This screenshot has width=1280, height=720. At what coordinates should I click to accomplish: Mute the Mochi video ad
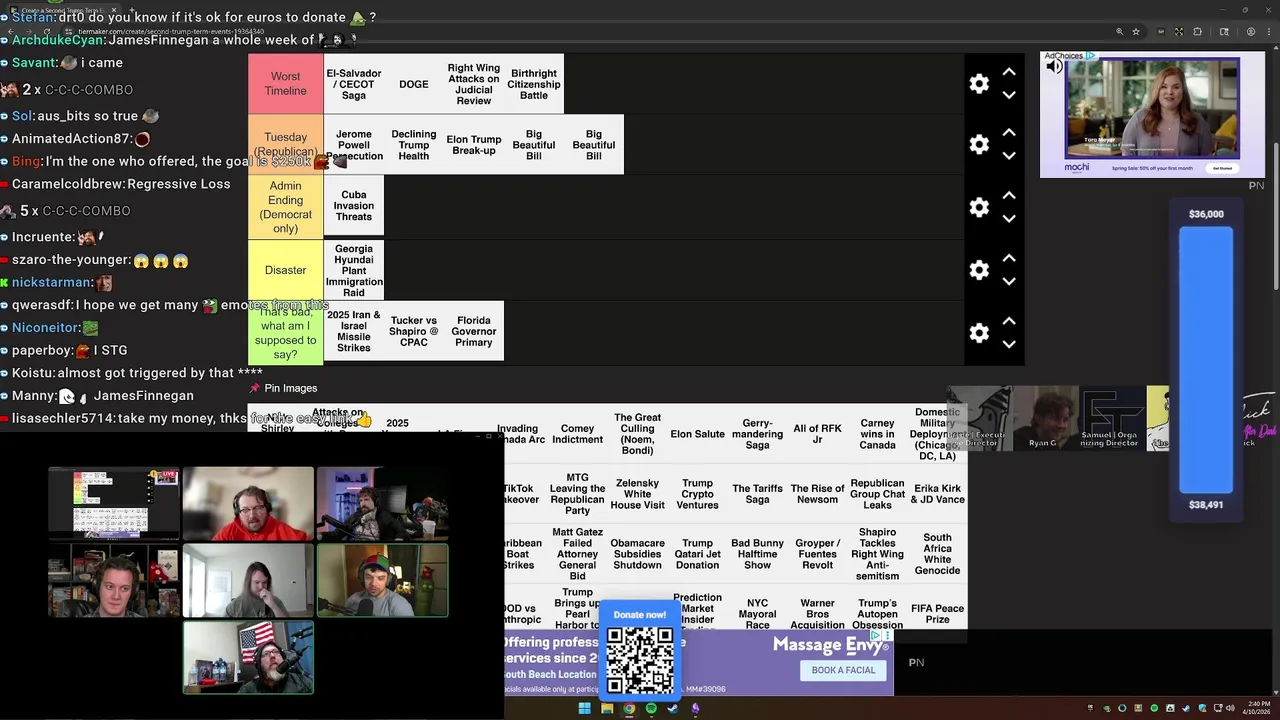[x=1054, y=67]
